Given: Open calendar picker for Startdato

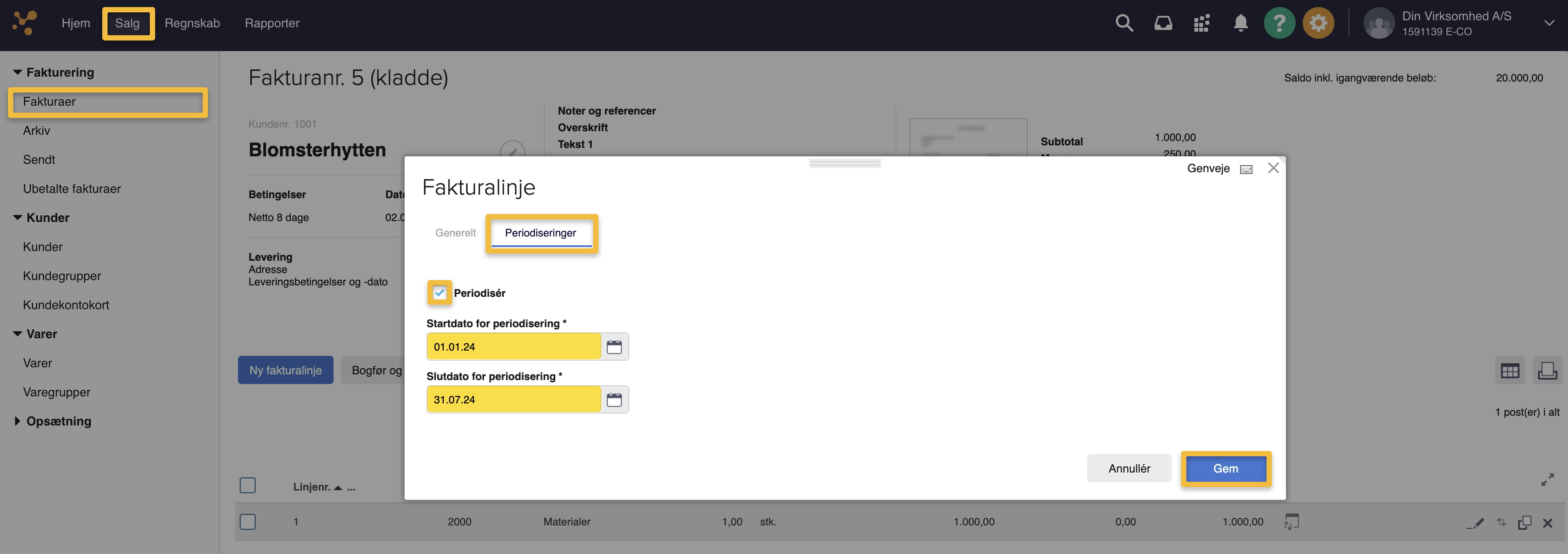Looking at the screenshot, I should 614,347.
